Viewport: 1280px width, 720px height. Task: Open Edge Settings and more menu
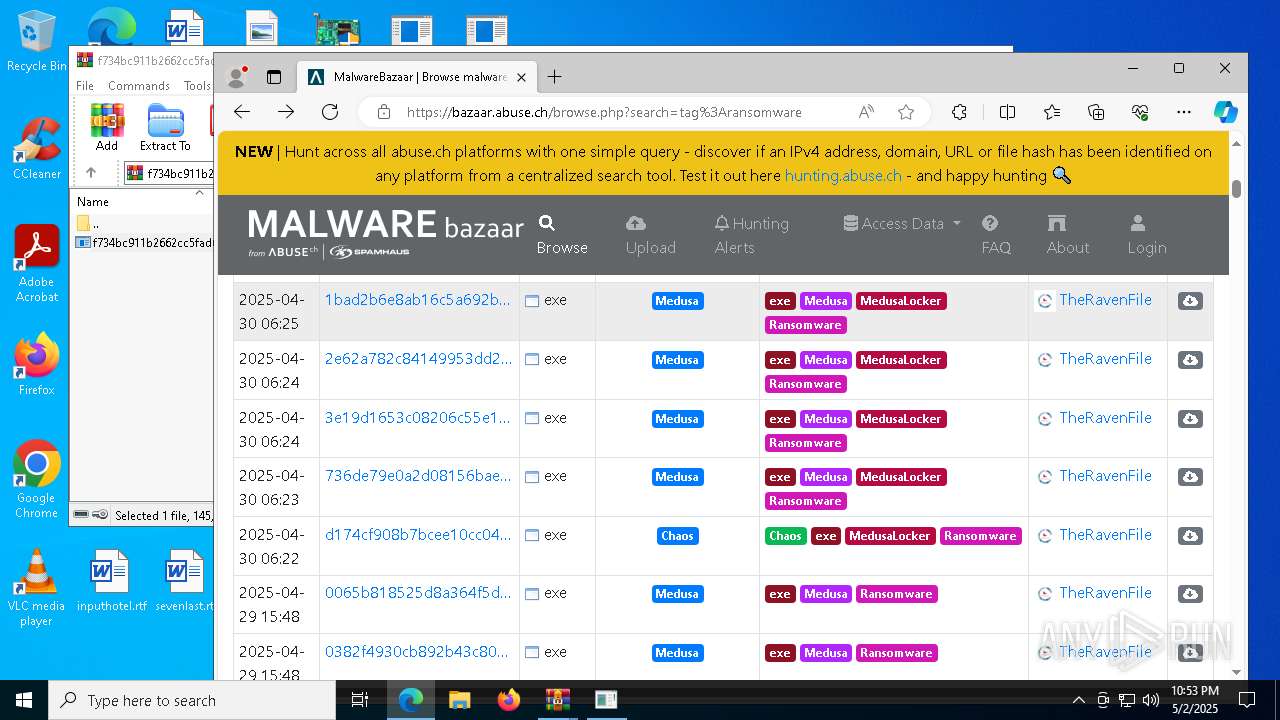[x=1184, y=112]
